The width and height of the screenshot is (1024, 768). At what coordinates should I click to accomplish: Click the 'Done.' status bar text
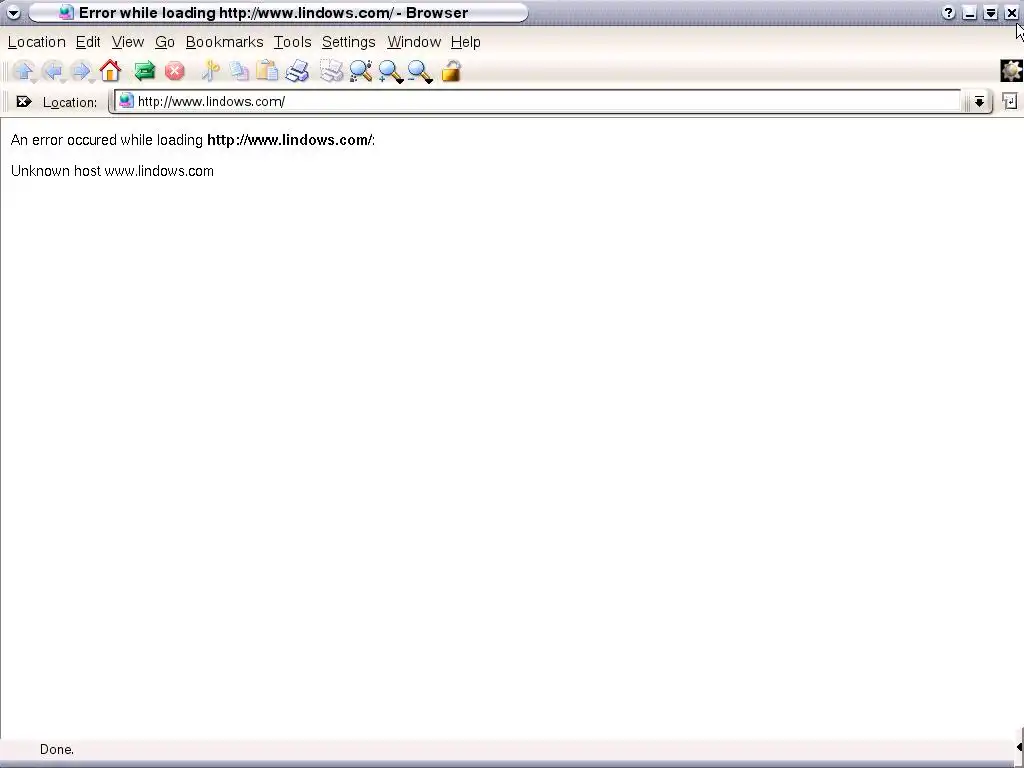57,749
